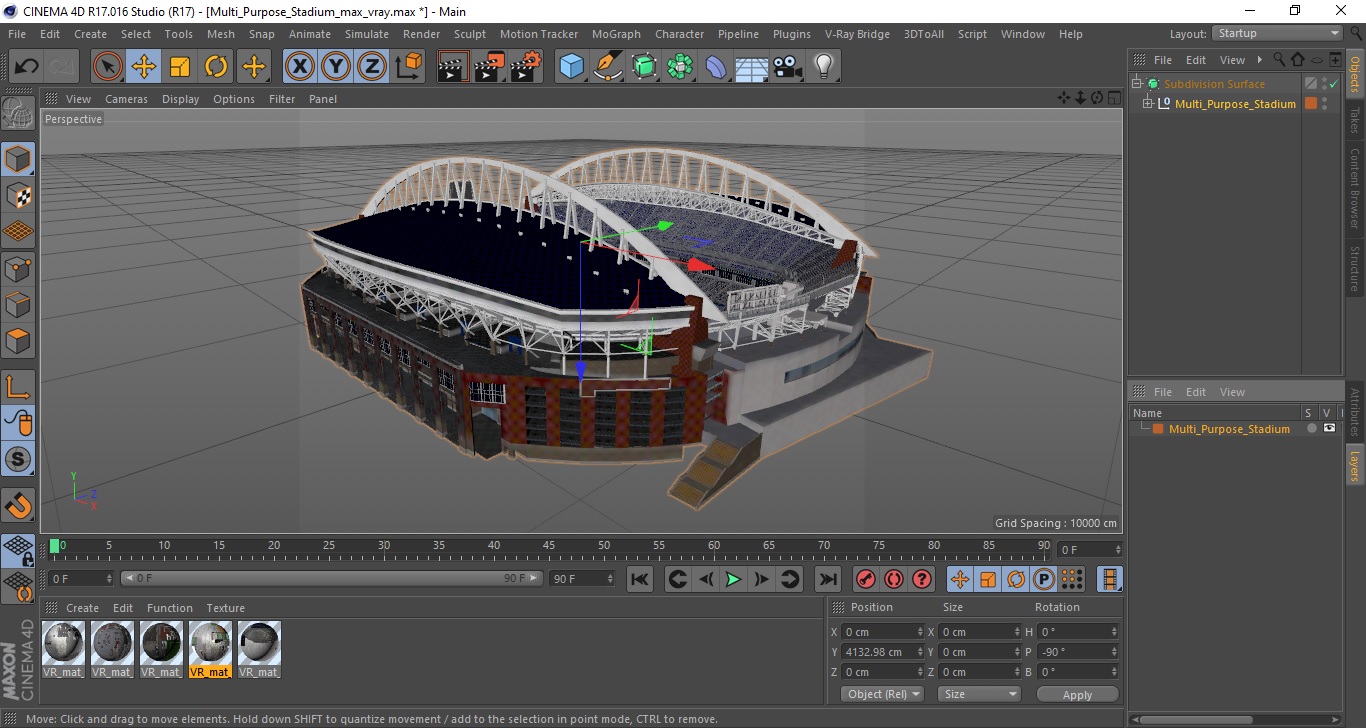The image size is (1366, 728).
Task: Add a Subdivision Surface generator
Action: click(644, 67)
